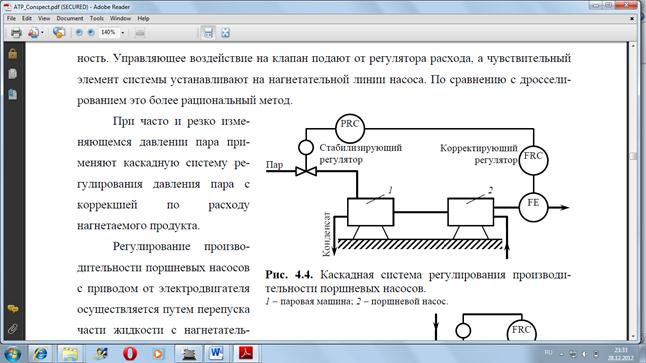Screen dimensions: 646x363
Task: Open the View menu
Action: point(44,19)
